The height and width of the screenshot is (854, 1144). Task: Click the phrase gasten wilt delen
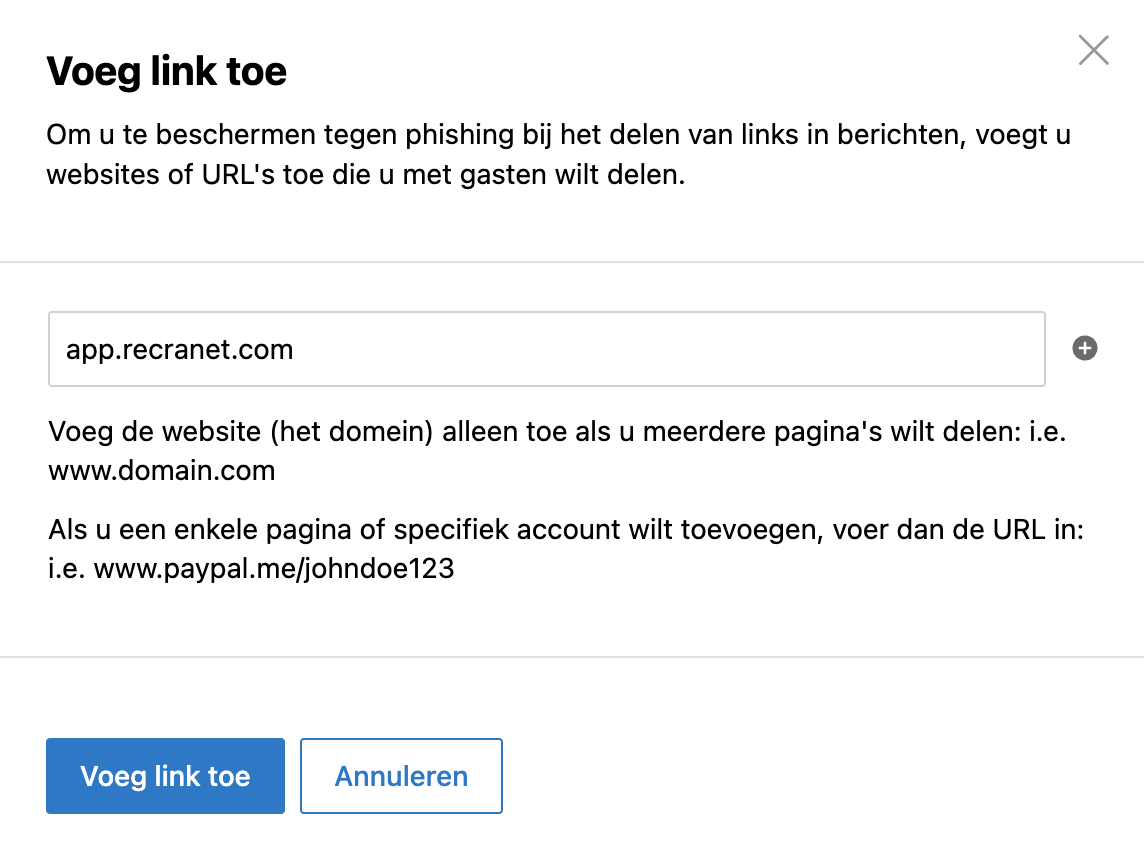tap(573, 175)
